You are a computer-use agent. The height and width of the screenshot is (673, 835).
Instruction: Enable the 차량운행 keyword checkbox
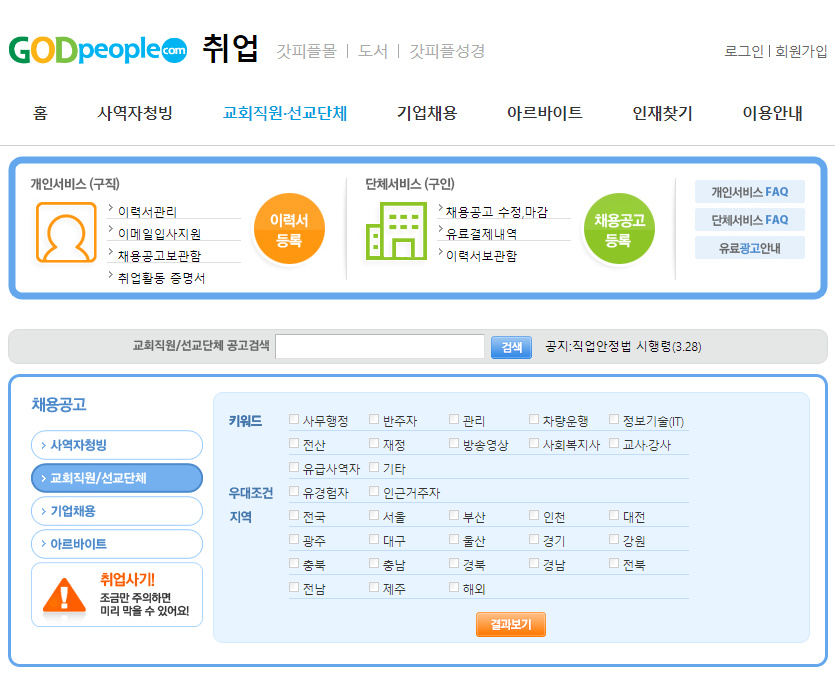point(534,419)
